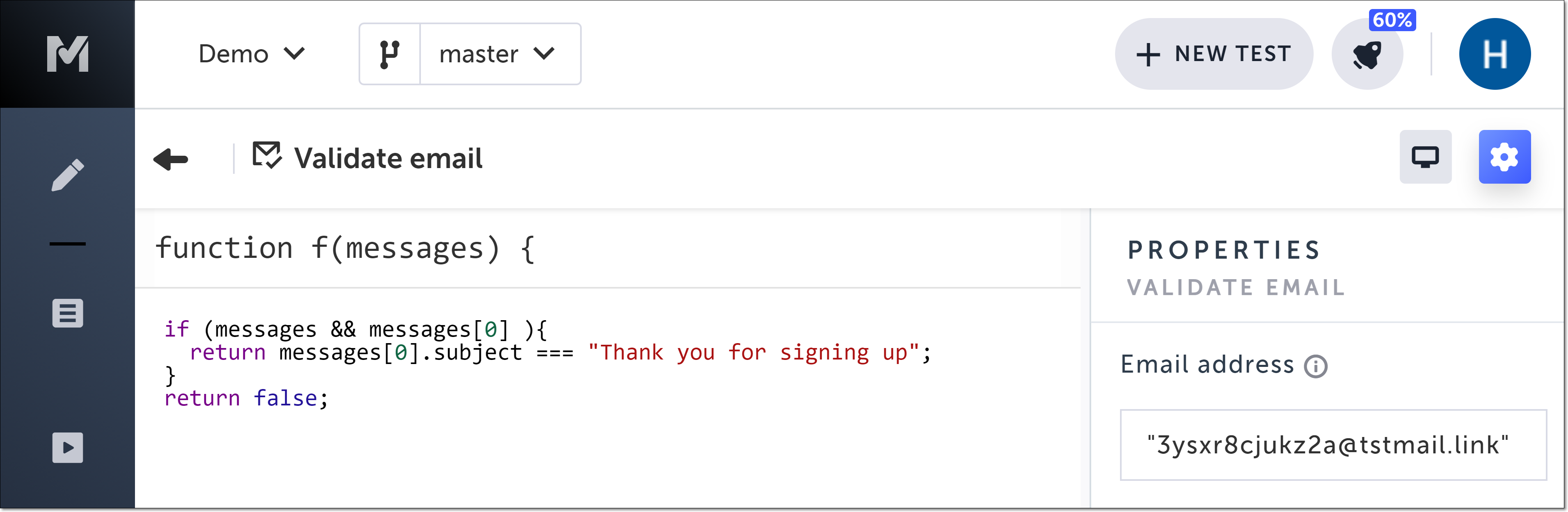Screen dimensions: 1568x512
Task: Click the mabl logo in sidebar
Action: point(68,54)
